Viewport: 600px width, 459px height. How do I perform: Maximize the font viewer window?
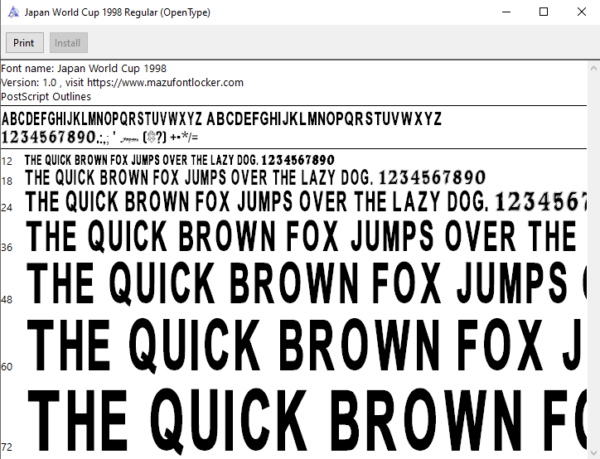(x=543, y=12)
